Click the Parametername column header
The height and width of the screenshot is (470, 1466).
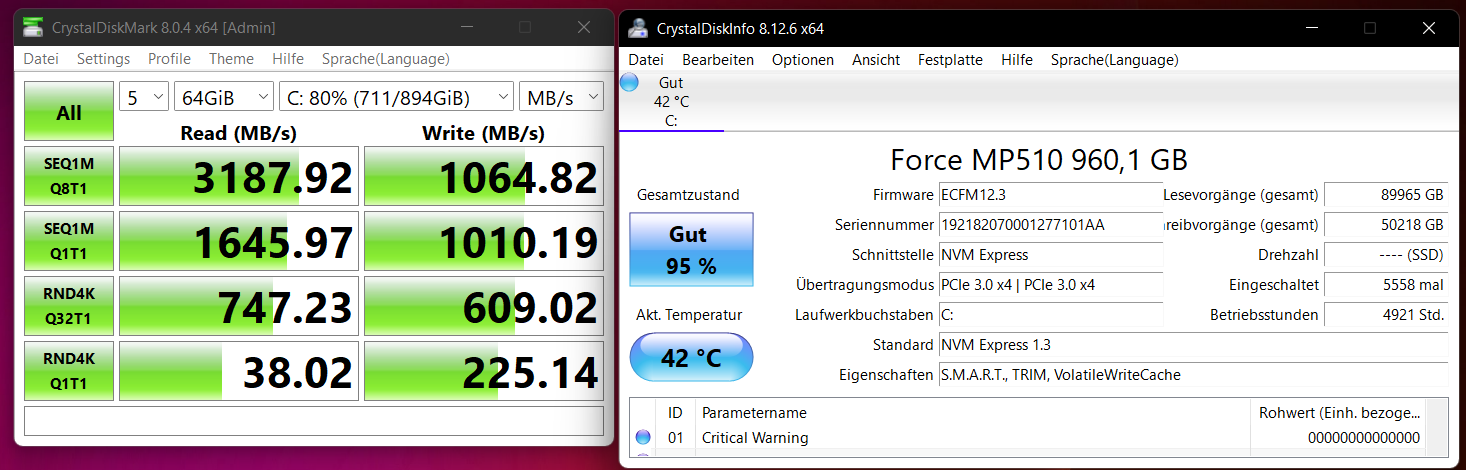973,412
